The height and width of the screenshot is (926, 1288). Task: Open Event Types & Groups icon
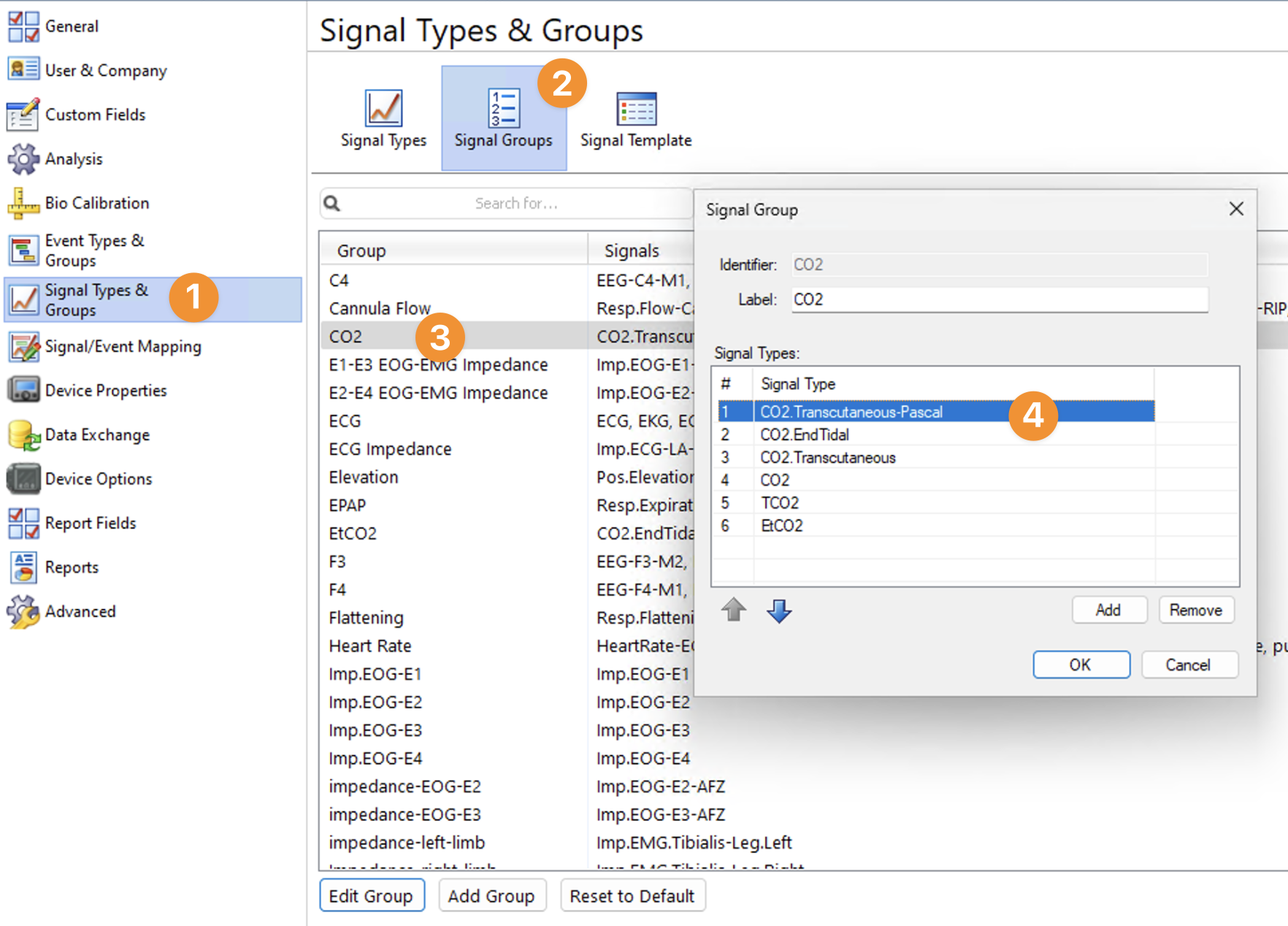click(23, 250)
